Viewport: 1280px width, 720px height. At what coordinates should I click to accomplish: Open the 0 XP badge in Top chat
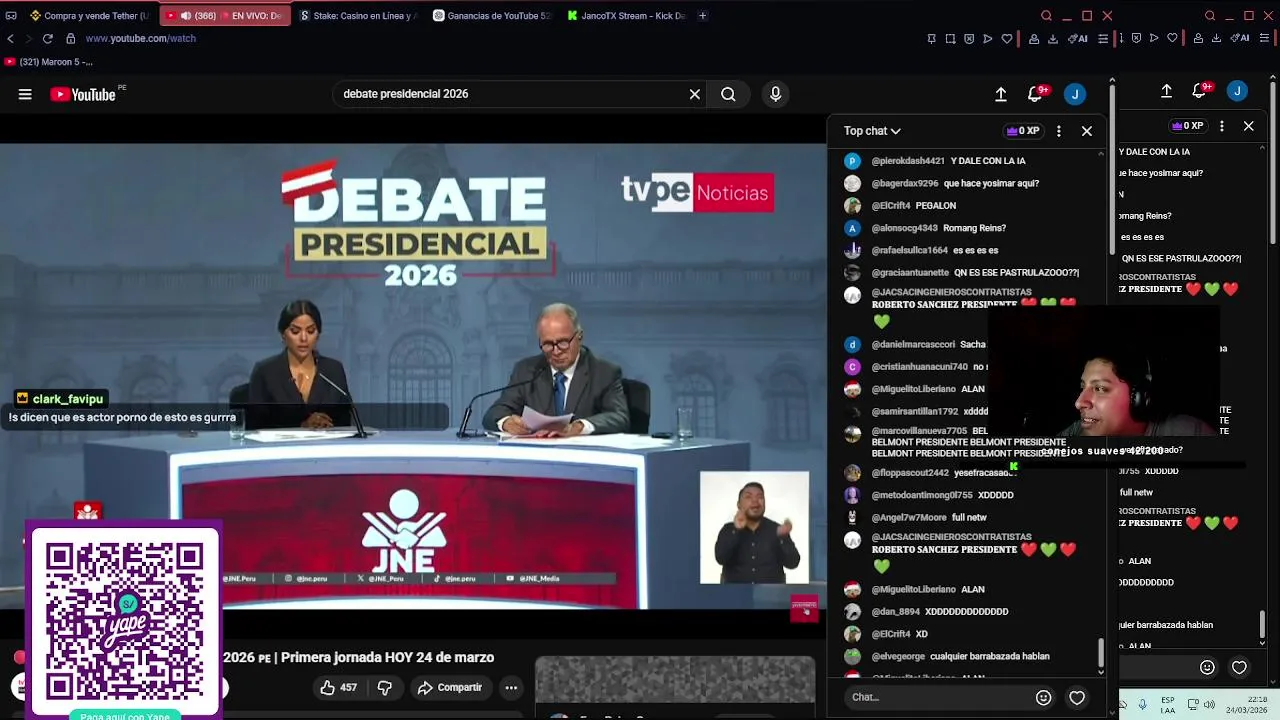(1022, 131)
